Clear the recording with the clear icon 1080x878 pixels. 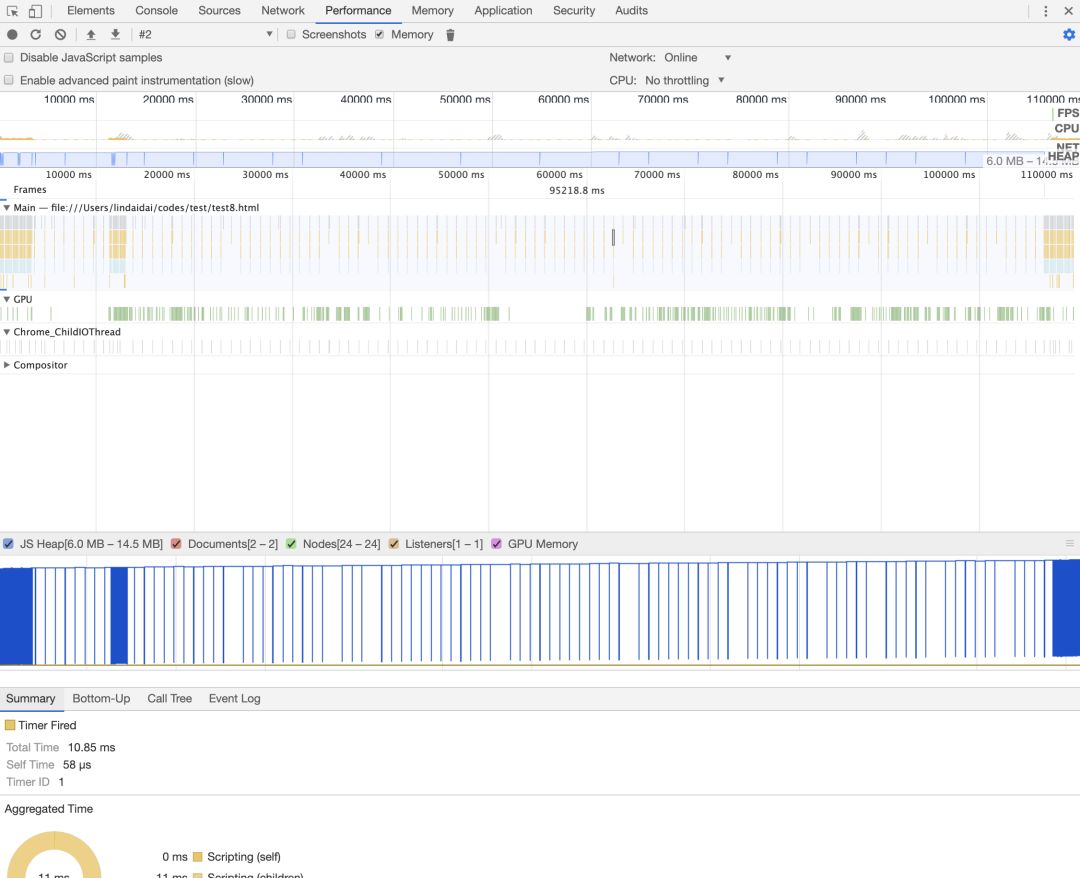point(61,34)
